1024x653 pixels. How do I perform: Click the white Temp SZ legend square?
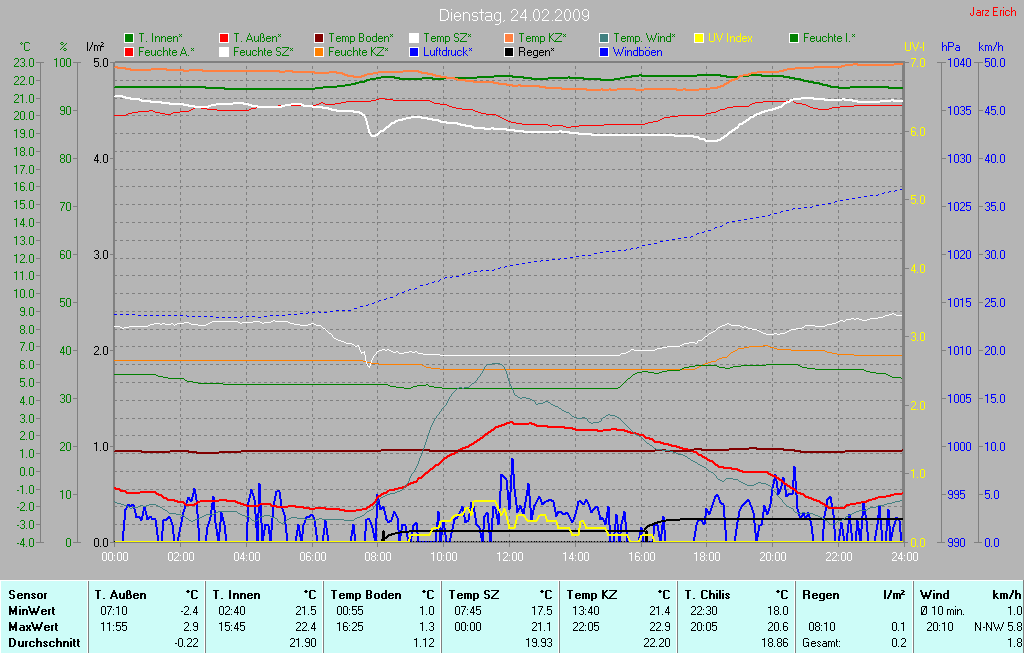point(414,38)
